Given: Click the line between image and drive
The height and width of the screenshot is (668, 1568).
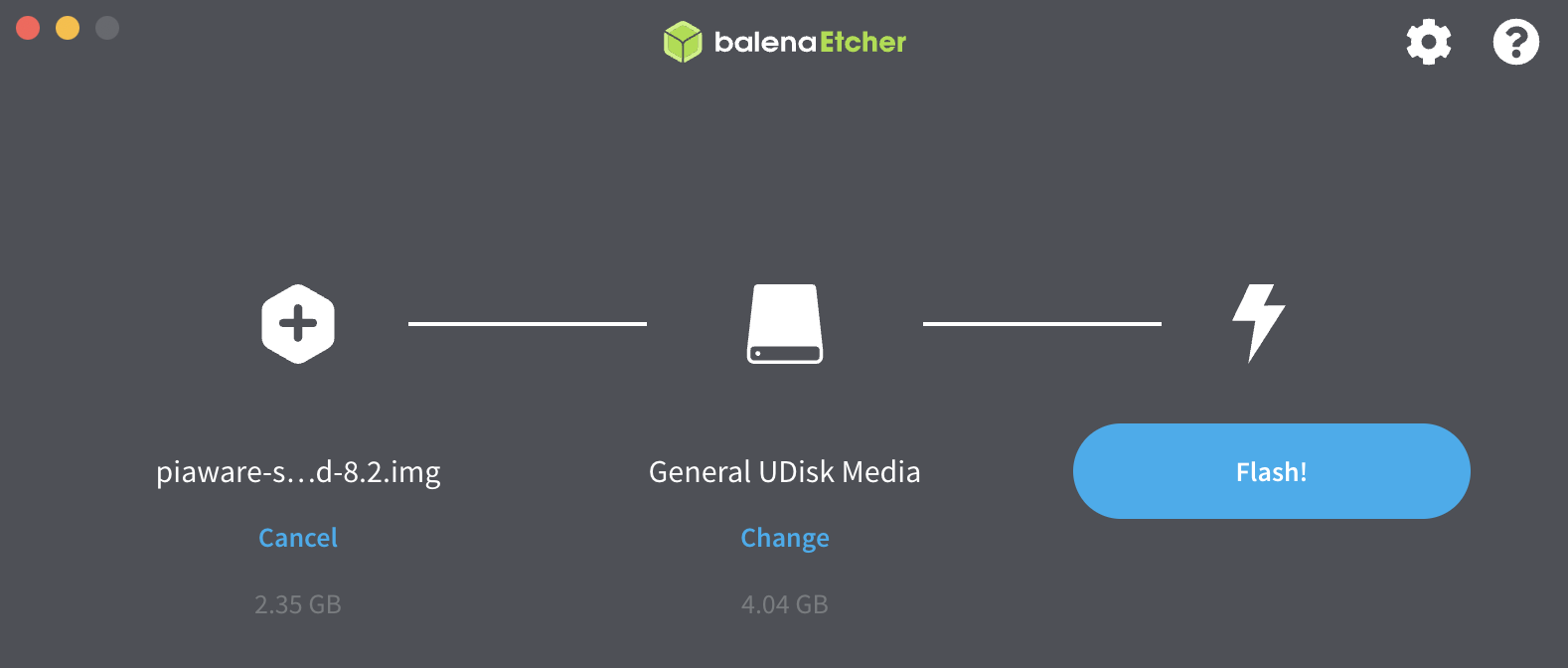Looking at the screenshot, I should [528, 323].
